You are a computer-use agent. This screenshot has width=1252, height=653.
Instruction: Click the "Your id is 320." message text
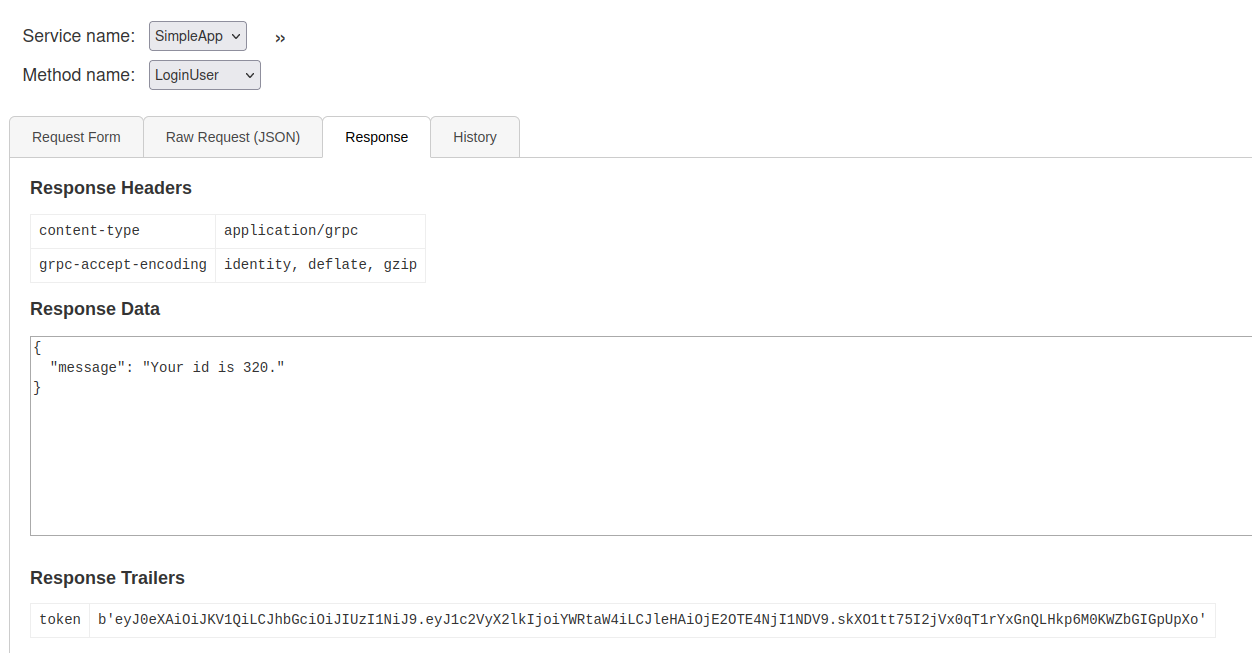(x=213, y=367)
